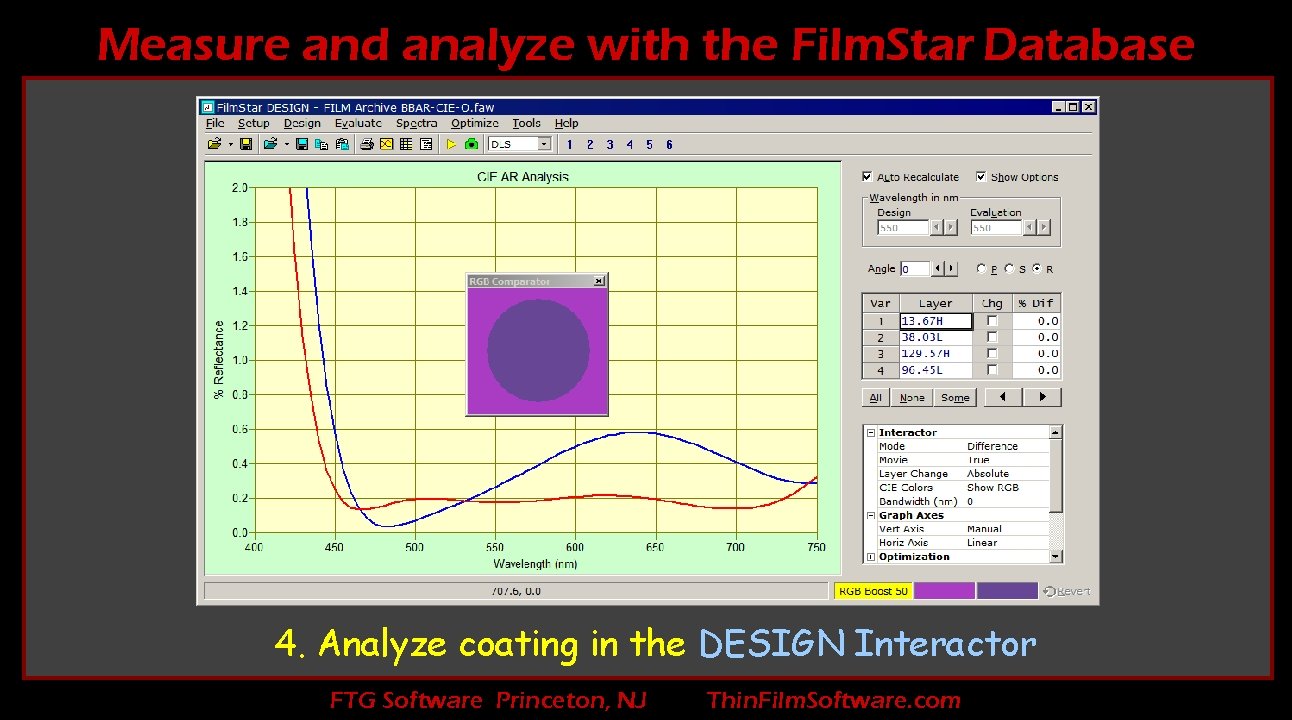
Task: Expand the Optimization section
Action: click(x=871, y=557)
